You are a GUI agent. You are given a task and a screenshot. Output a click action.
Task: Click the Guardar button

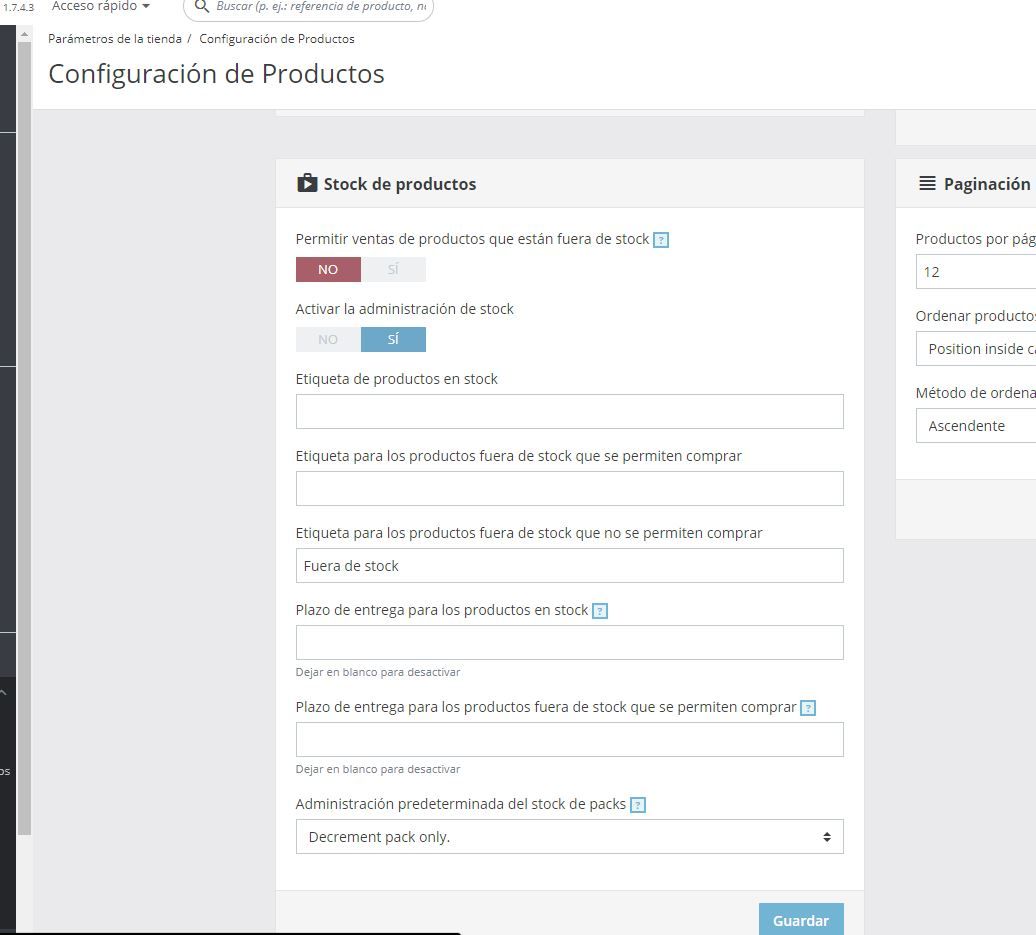(801, 919)
